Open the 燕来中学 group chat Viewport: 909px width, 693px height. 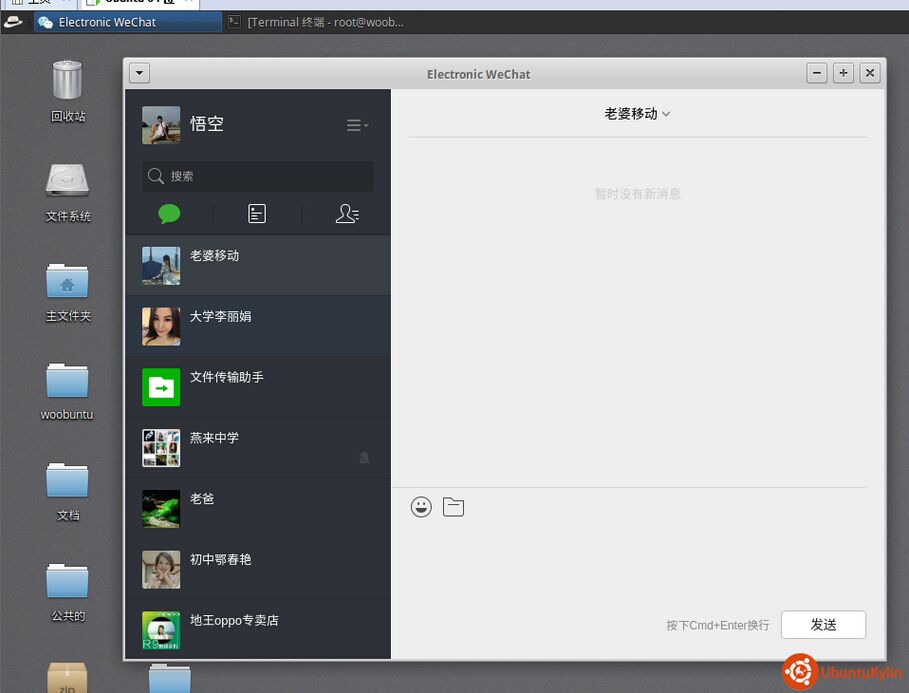258,448
